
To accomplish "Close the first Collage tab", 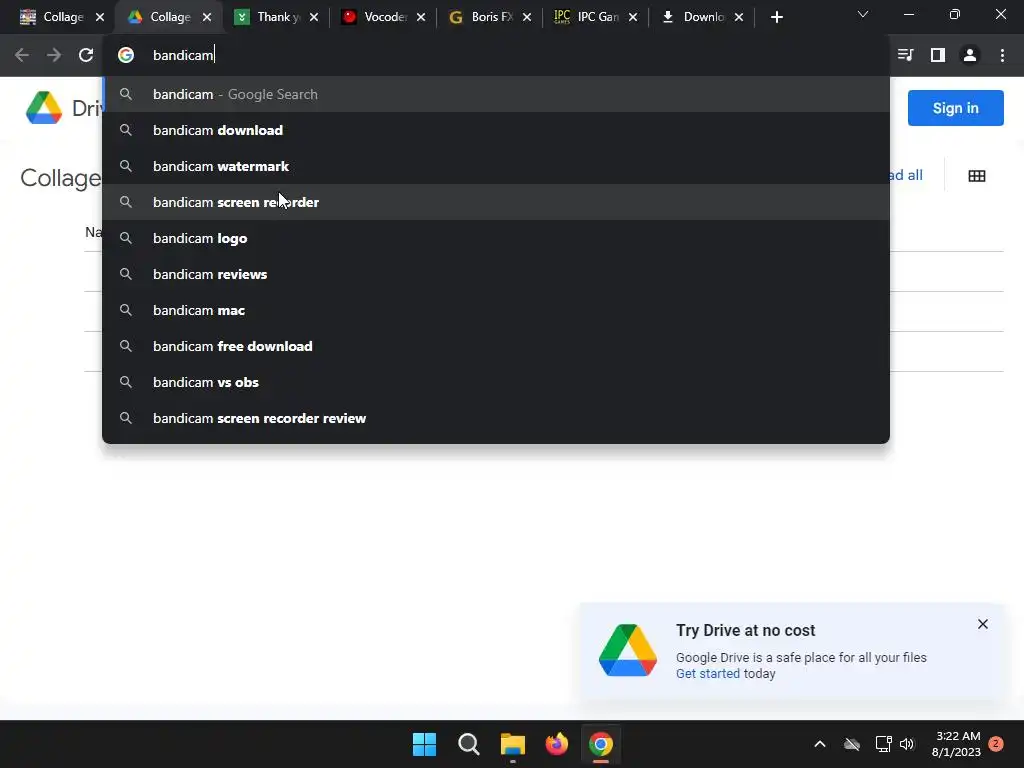I will click(x=100, y=17).
